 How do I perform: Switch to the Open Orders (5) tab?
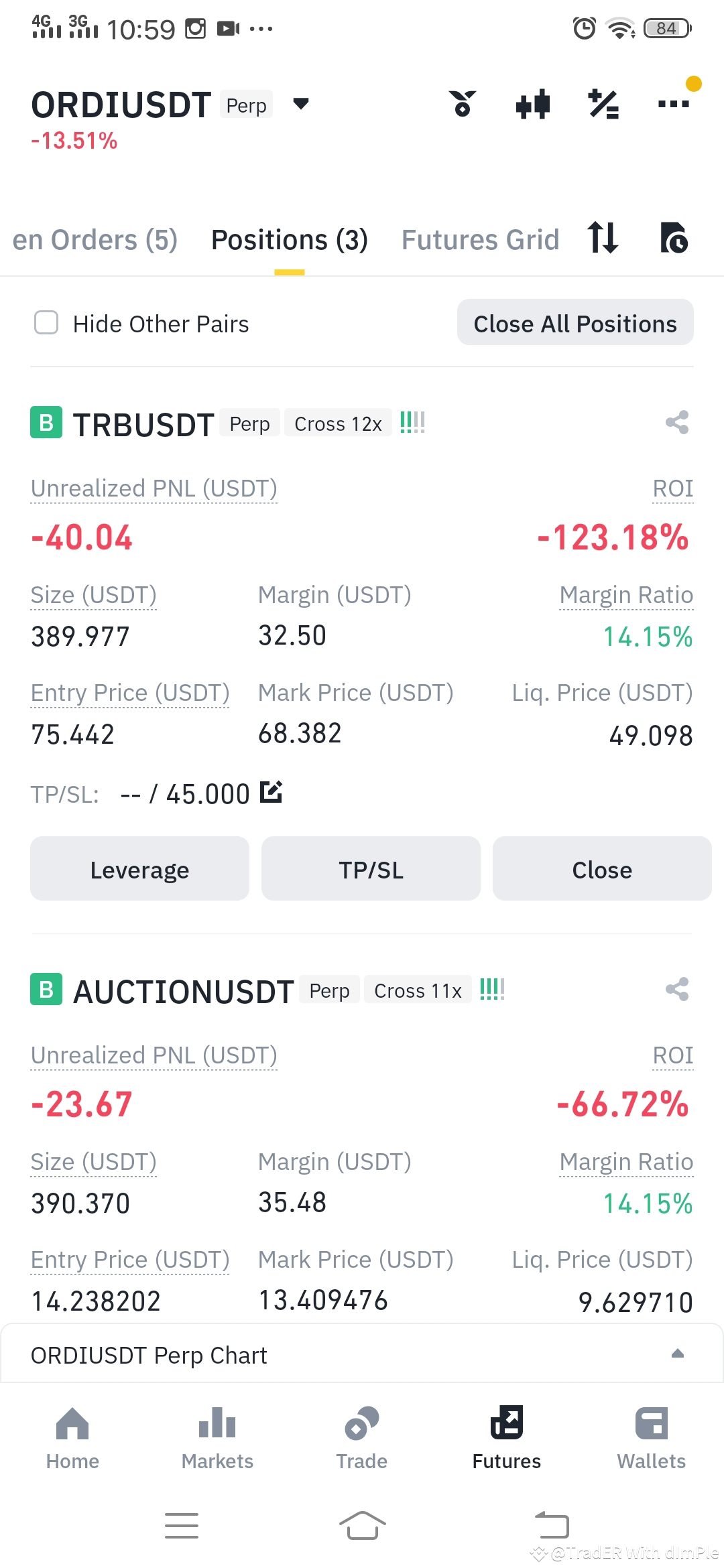click(x=95, y=240)
